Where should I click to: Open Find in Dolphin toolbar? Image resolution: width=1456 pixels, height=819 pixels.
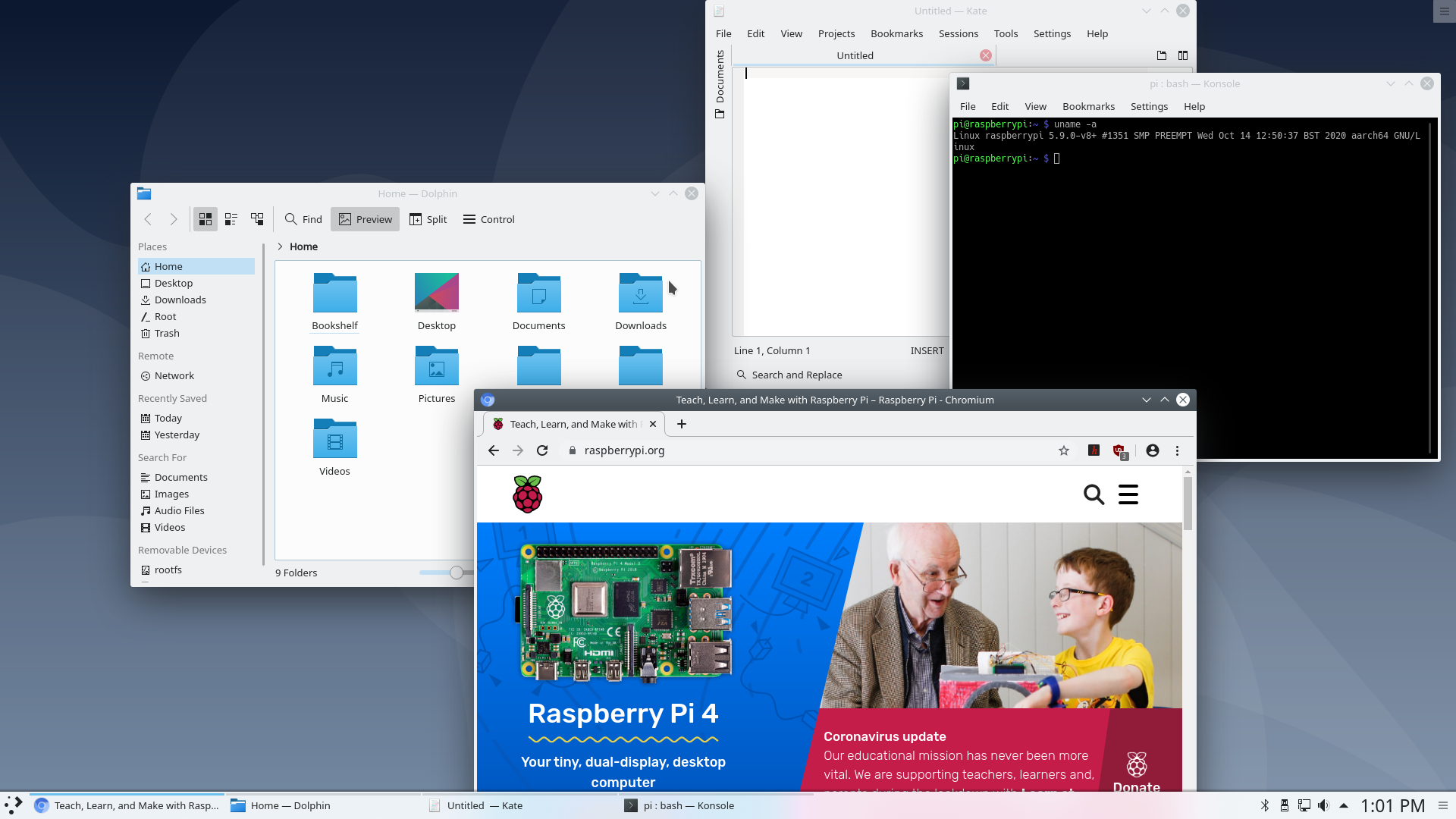(x=303, y=219)
